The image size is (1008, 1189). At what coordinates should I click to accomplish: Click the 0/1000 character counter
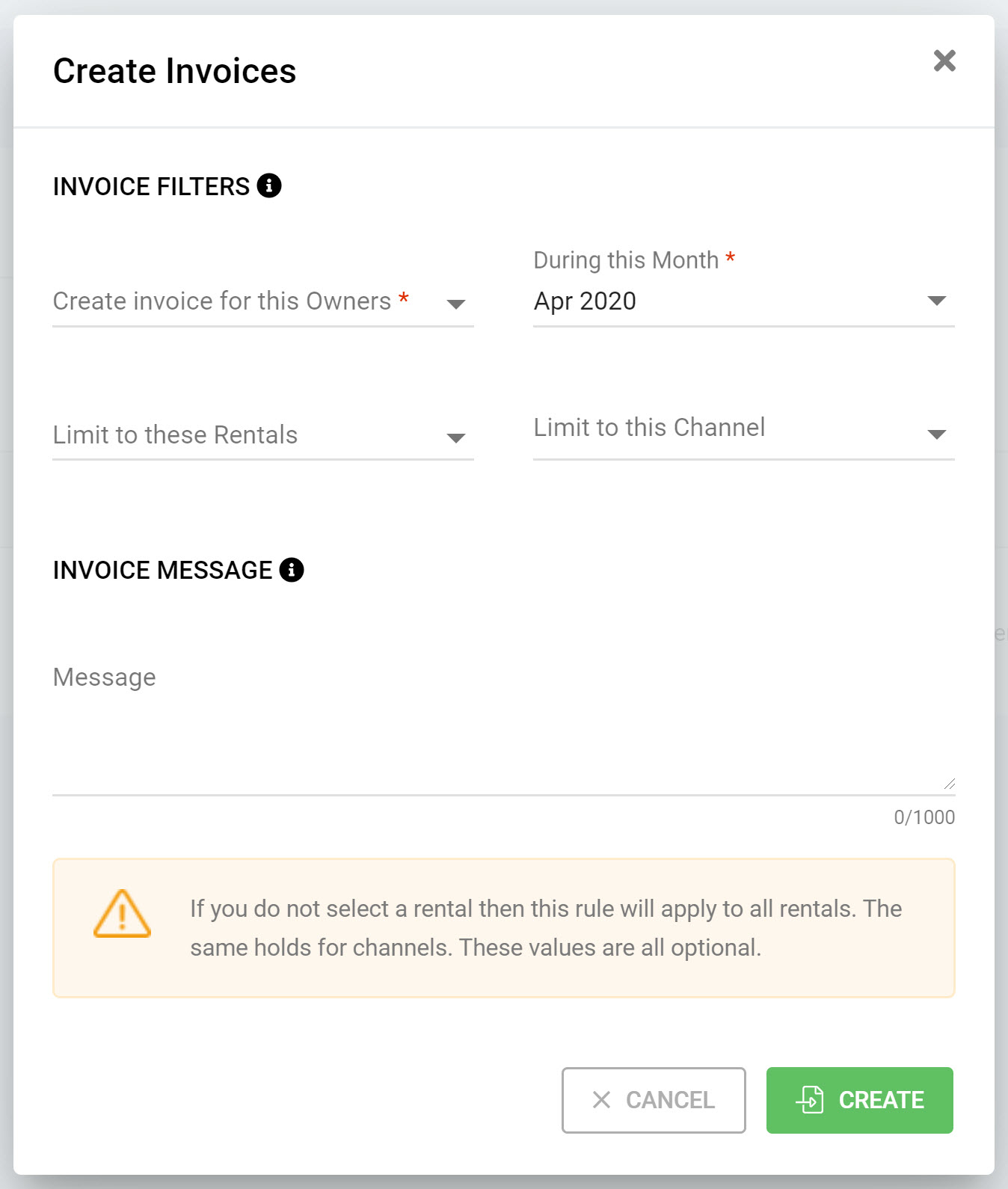tap(924, 817)
